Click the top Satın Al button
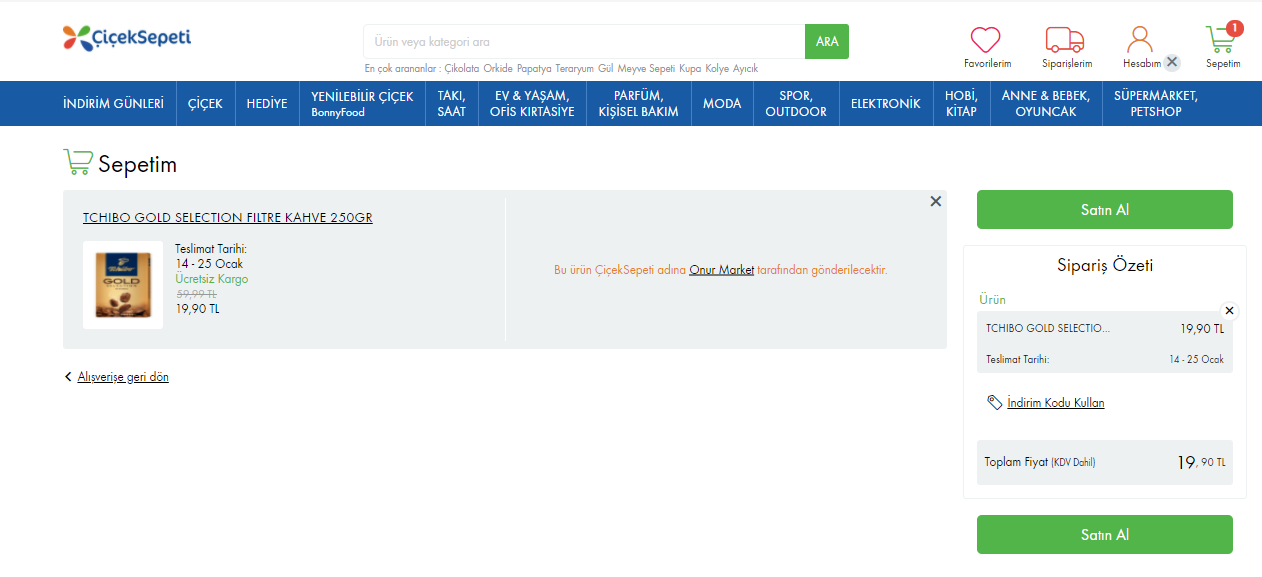Image resolution: width=1262 pixels, height=577 pixels. coord(1105,210)
